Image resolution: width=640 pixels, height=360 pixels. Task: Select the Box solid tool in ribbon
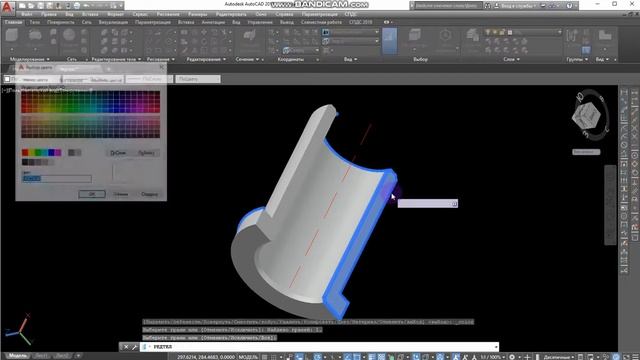tap(12, 36)
